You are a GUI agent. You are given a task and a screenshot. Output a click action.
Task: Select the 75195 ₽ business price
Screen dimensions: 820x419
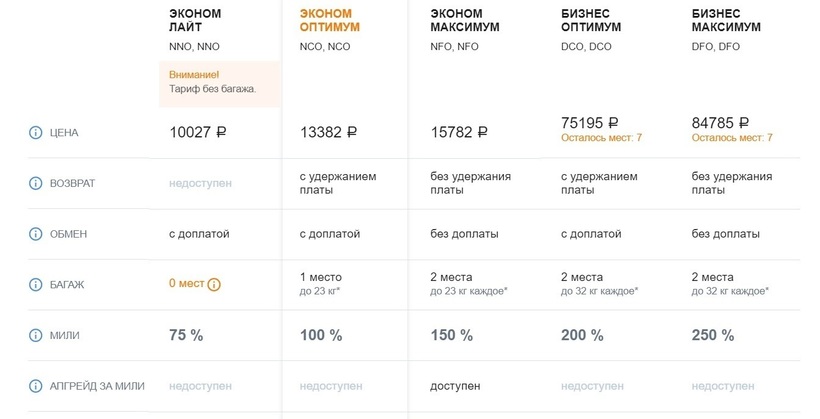[590, 122]
